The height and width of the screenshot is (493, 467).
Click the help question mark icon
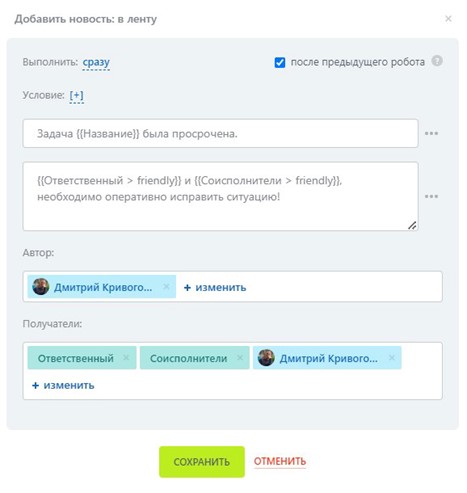pyautogui.click(x=437, y=61)
